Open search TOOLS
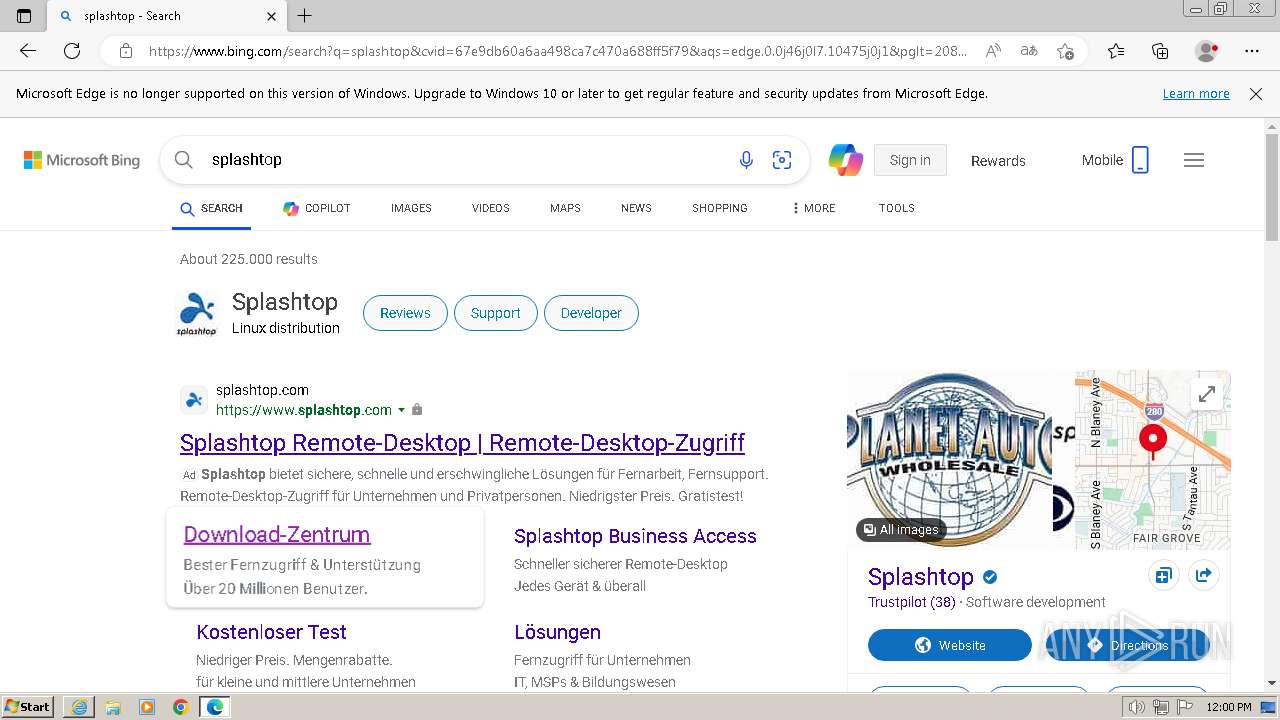Image resolution: width=1280 pixels, height=720 pixels. tap(897, 208)
